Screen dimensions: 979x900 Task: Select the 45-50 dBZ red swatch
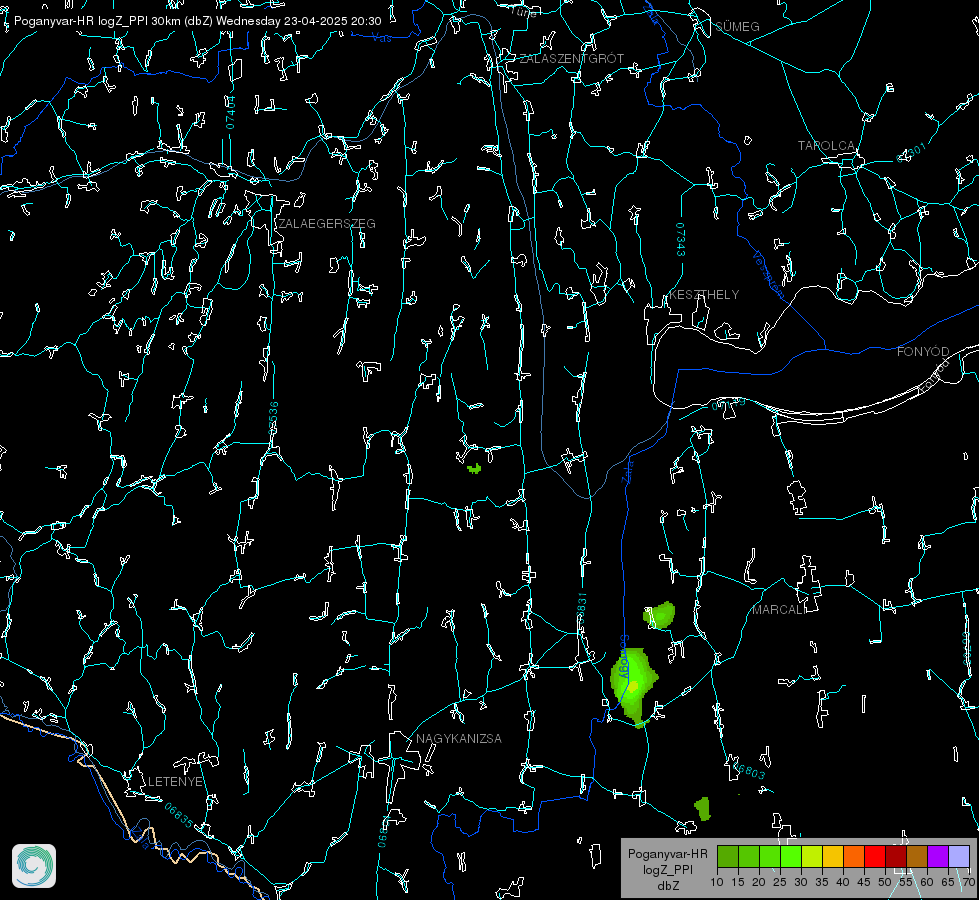click(875, 856)
